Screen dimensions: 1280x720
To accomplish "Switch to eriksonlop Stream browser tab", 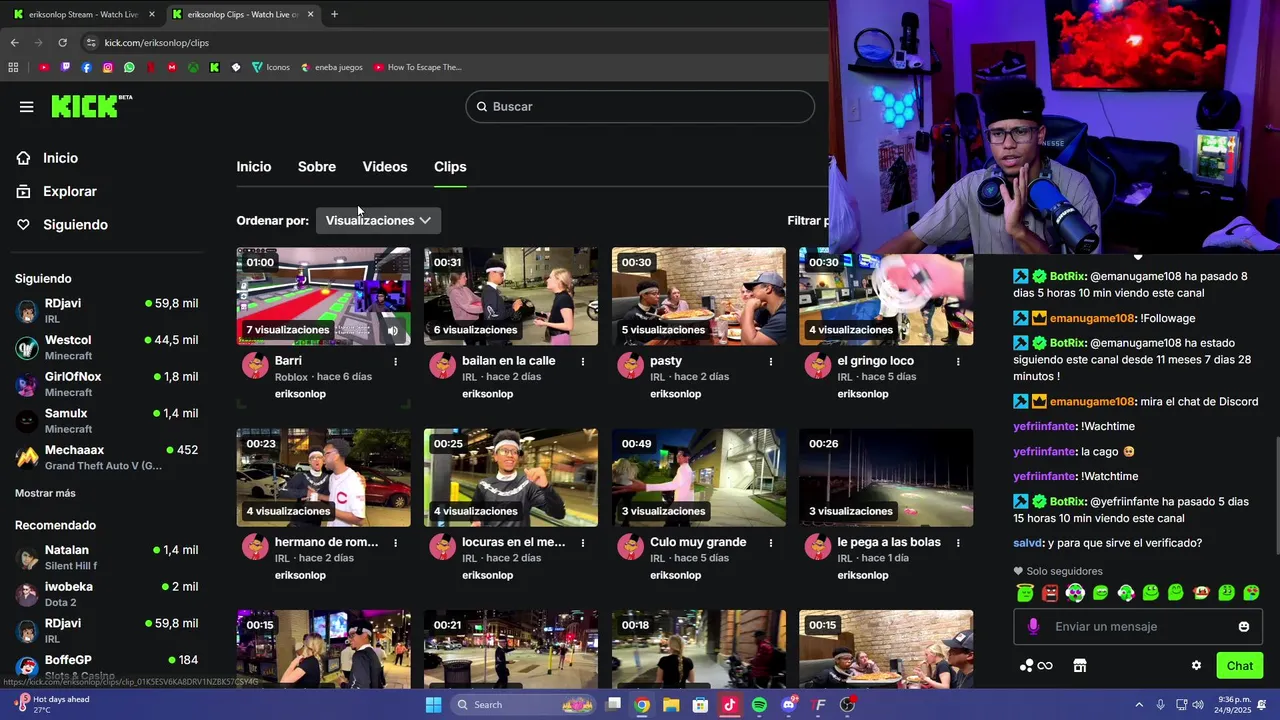I will coord(83,14).
